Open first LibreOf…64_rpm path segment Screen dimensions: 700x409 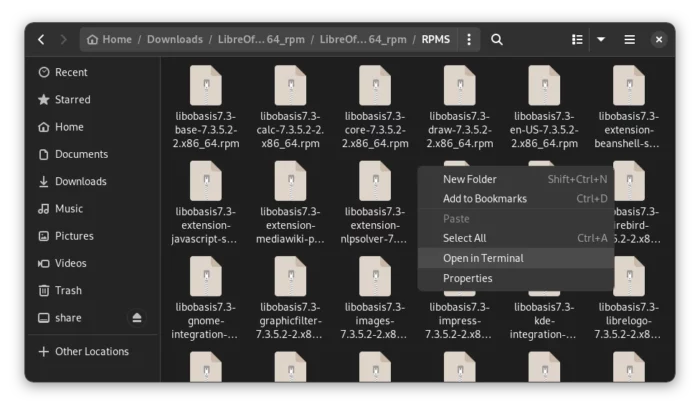click(261, 40)
